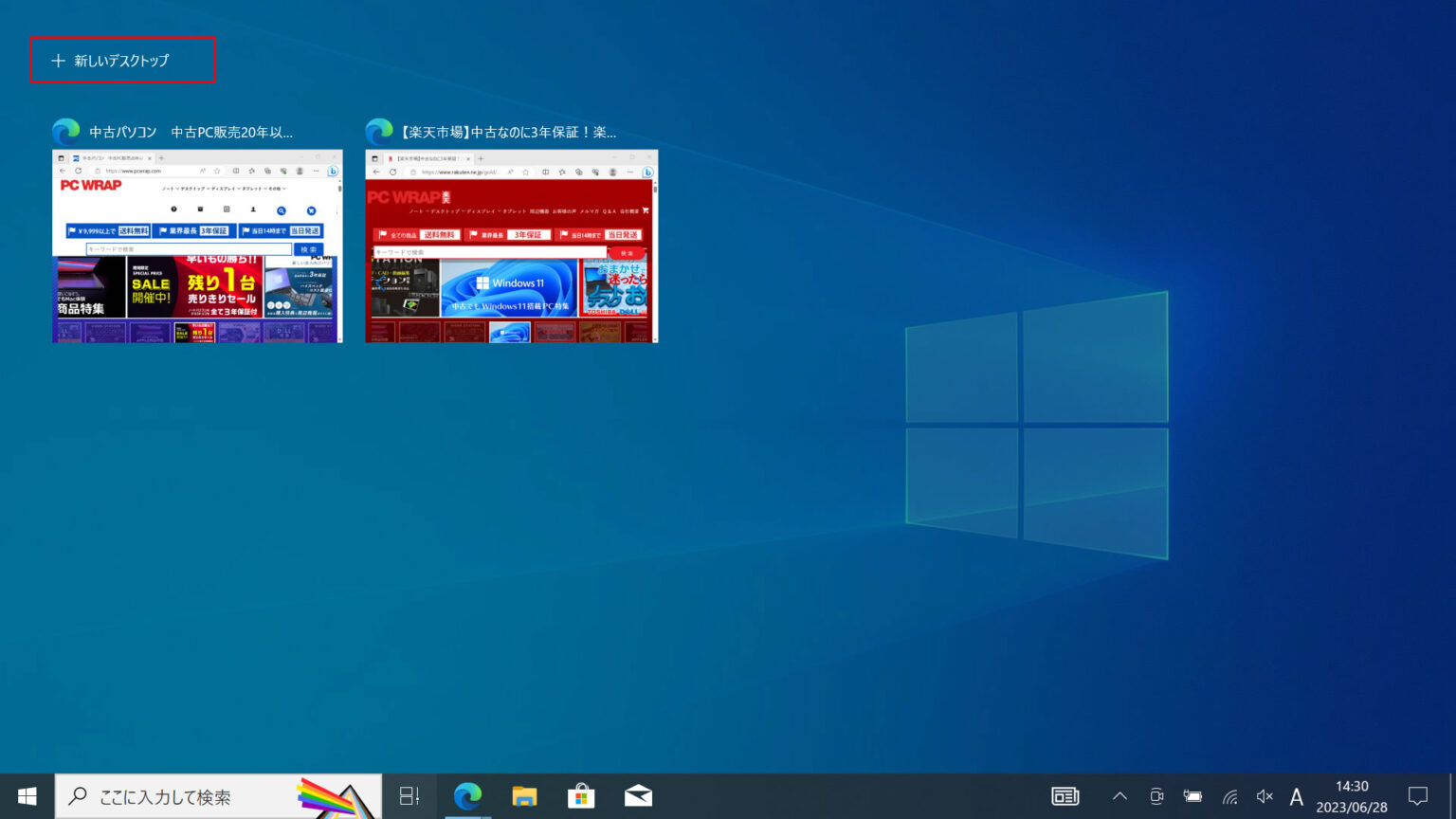
Task: Click the desktop background to exit Task View
Action: (948, 616)
